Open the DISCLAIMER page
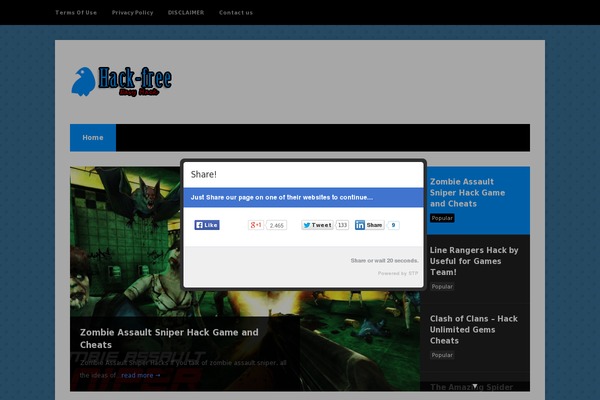This screenshot has height=400, width=600. (186, 13)
